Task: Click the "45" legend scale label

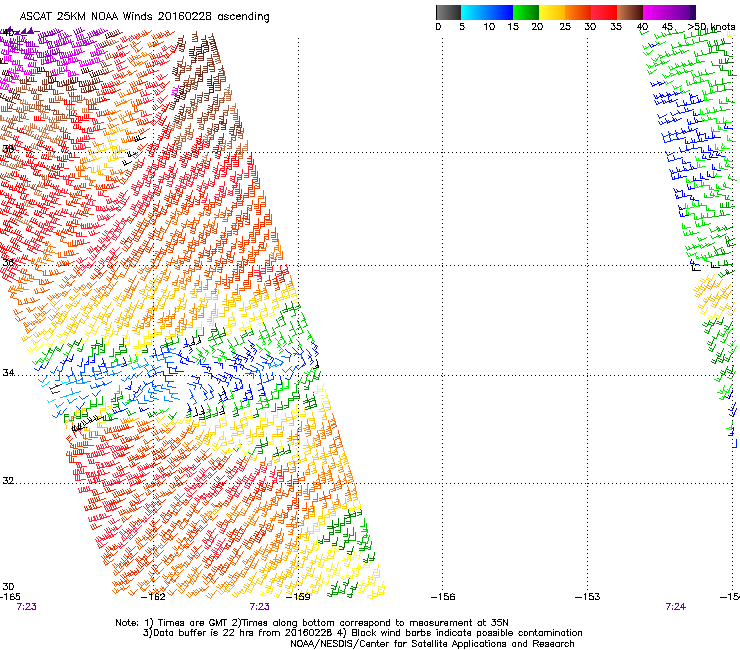Action: coord(667,27)
